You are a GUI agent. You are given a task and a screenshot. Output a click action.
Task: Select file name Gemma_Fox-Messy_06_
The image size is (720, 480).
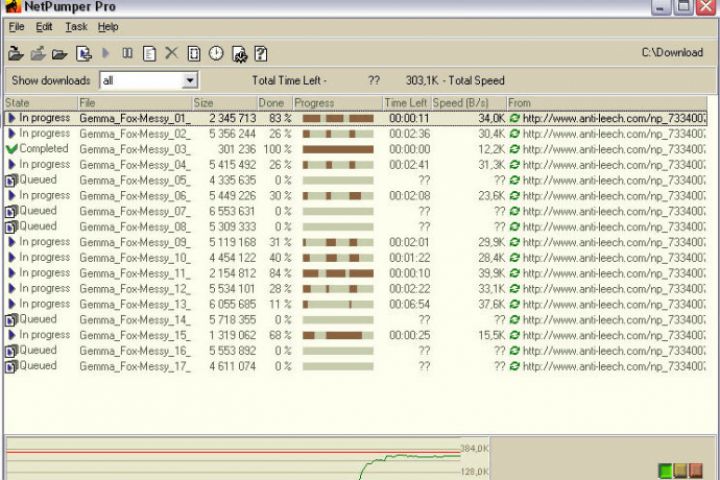(135, 196)
